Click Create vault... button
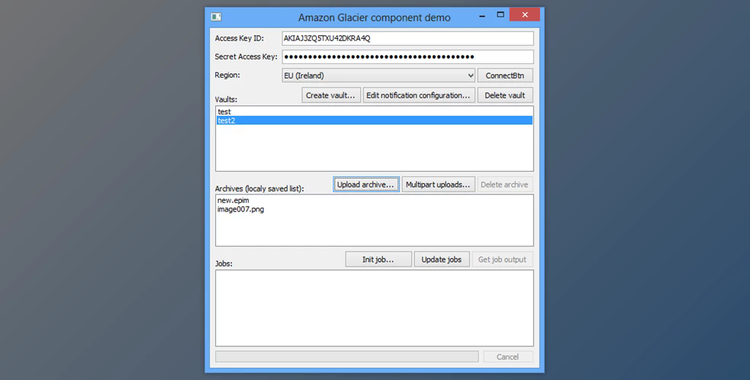The height and width of the screenshot is (380, 750). (331, 95)
